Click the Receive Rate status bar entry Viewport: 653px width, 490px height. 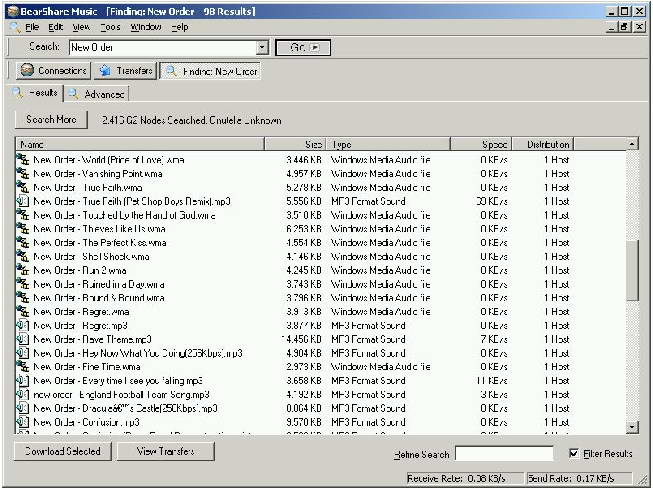click(465, 478)
